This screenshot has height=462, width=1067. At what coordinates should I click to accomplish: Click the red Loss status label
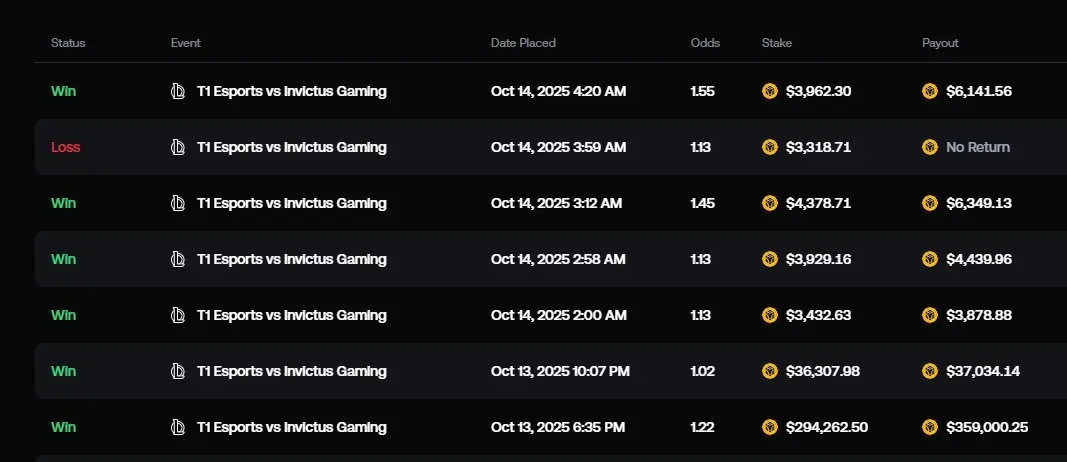[x=65, y=147]
